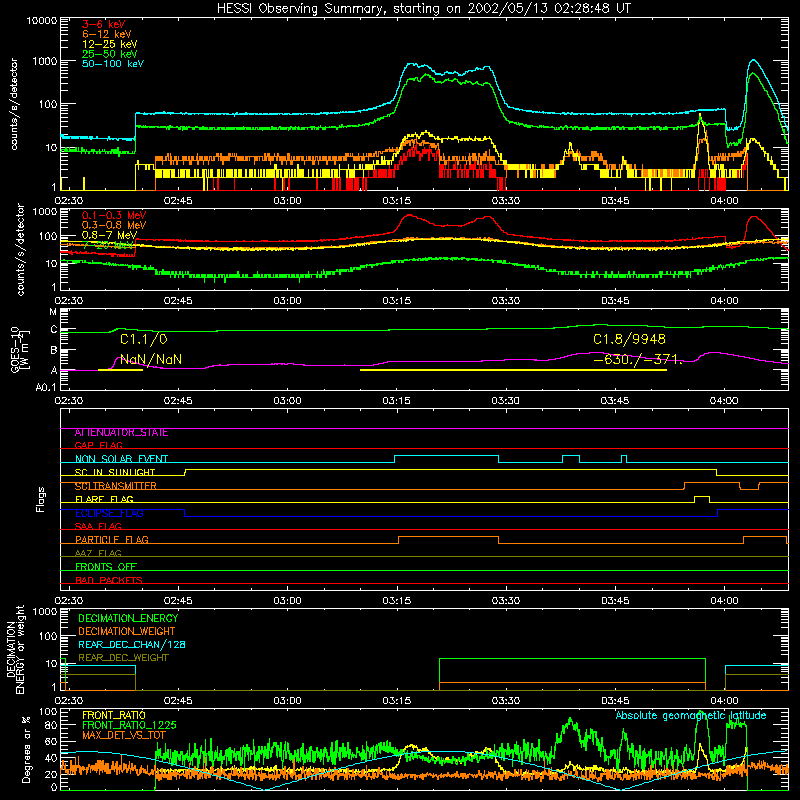
Task: Select the -630./-371. coordinate annotation
Action: [638, 359]
